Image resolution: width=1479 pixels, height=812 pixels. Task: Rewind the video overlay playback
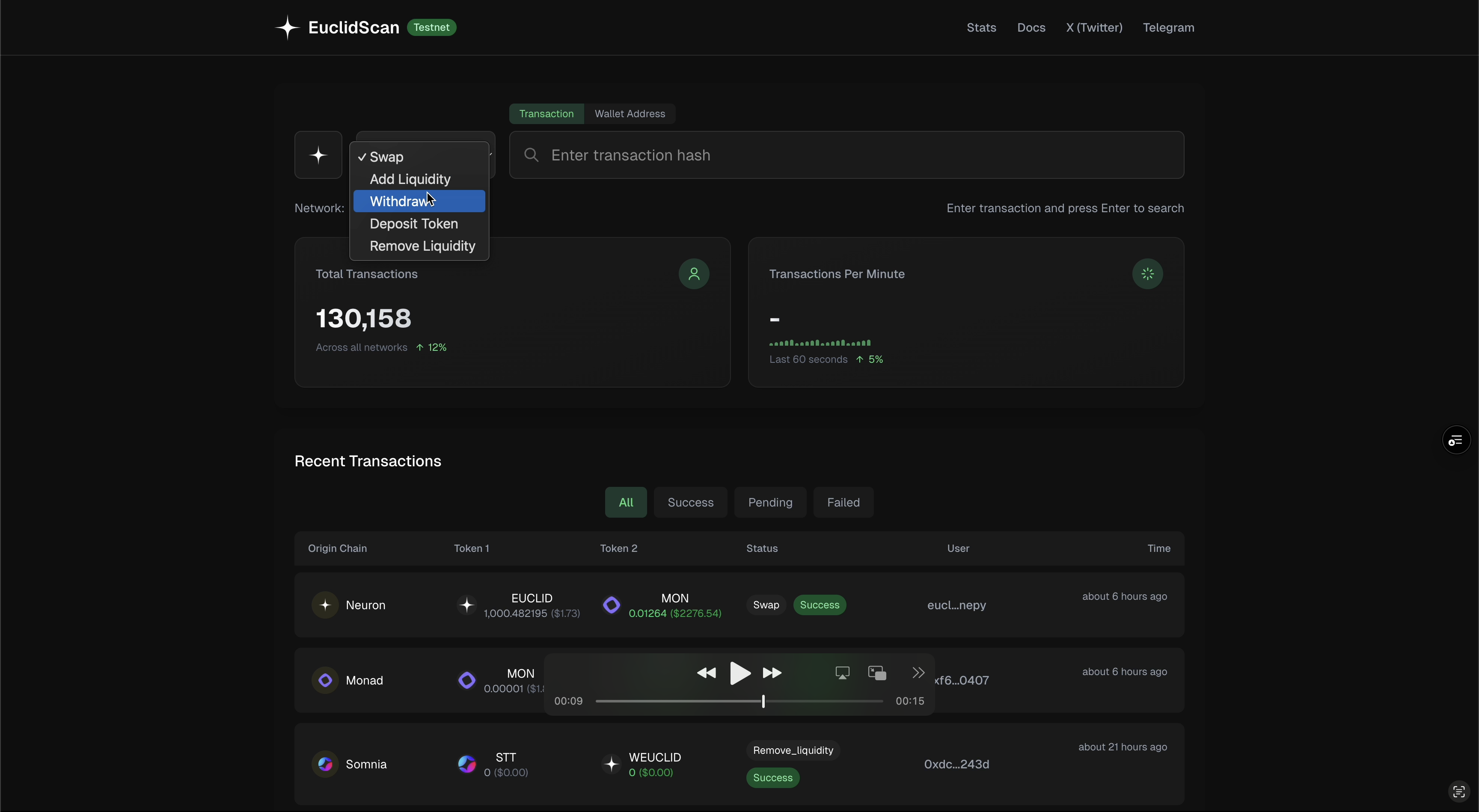click(706, 673)
